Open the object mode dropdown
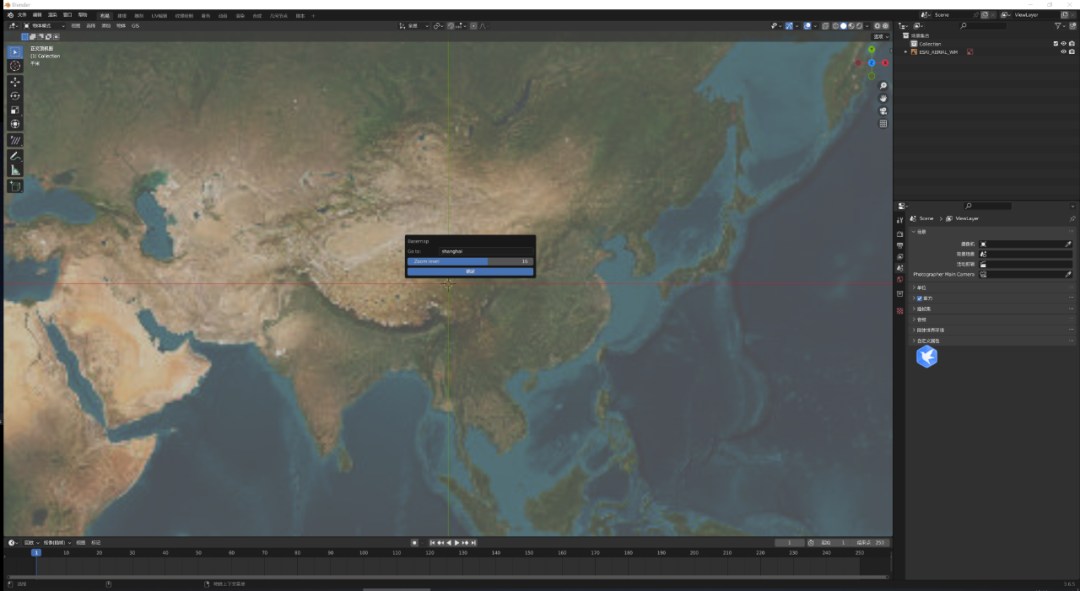The image size is (1080, 591). [x=44, y=26]
